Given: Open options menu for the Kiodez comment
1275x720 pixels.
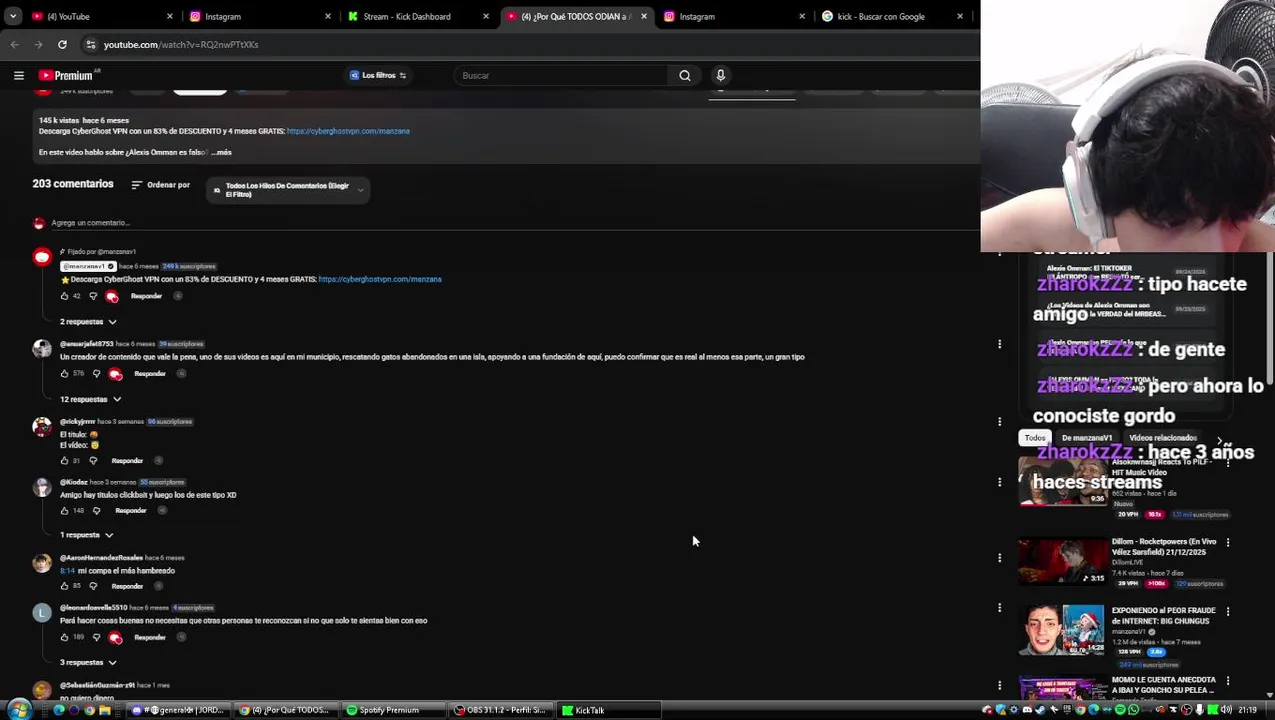Looking at the screenshot, I should tap(999, 482).
